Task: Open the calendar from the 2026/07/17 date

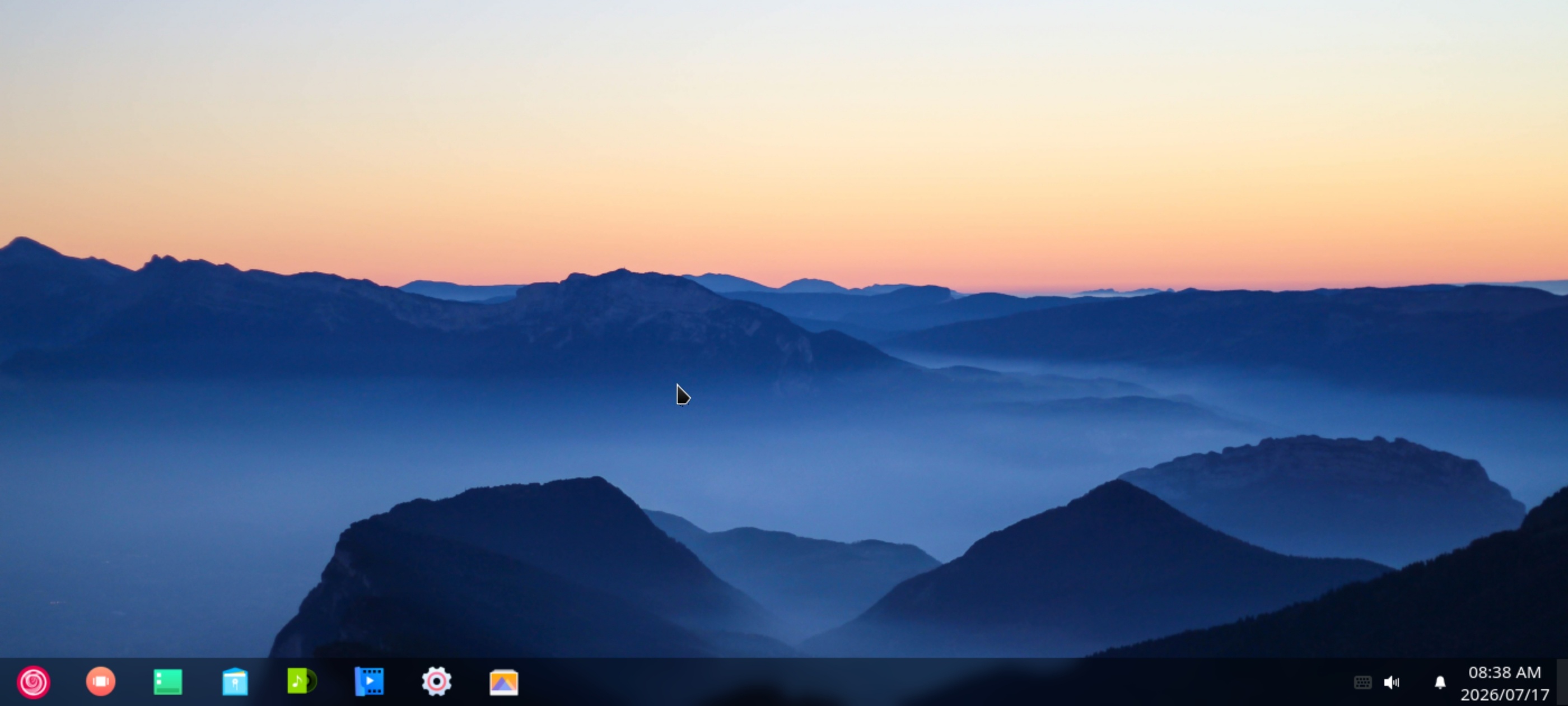Action: (1504, 695)
